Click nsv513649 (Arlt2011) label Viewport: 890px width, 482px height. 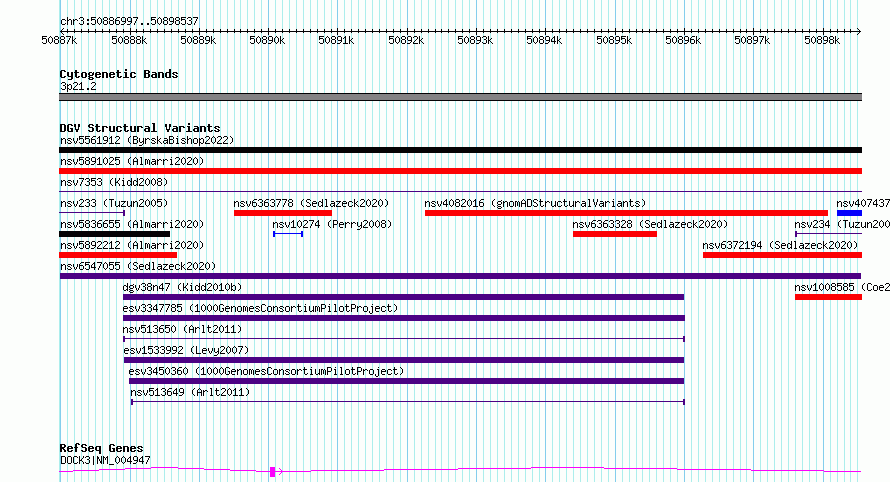coord(190,392)
